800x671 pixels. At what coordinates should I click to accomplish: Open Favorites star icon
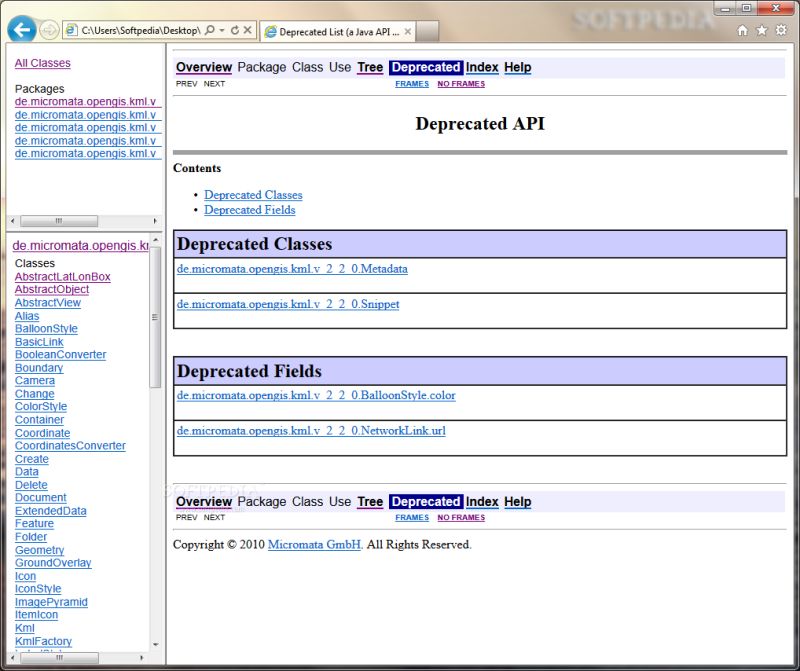pyautogui.click(x=762, y=31)
